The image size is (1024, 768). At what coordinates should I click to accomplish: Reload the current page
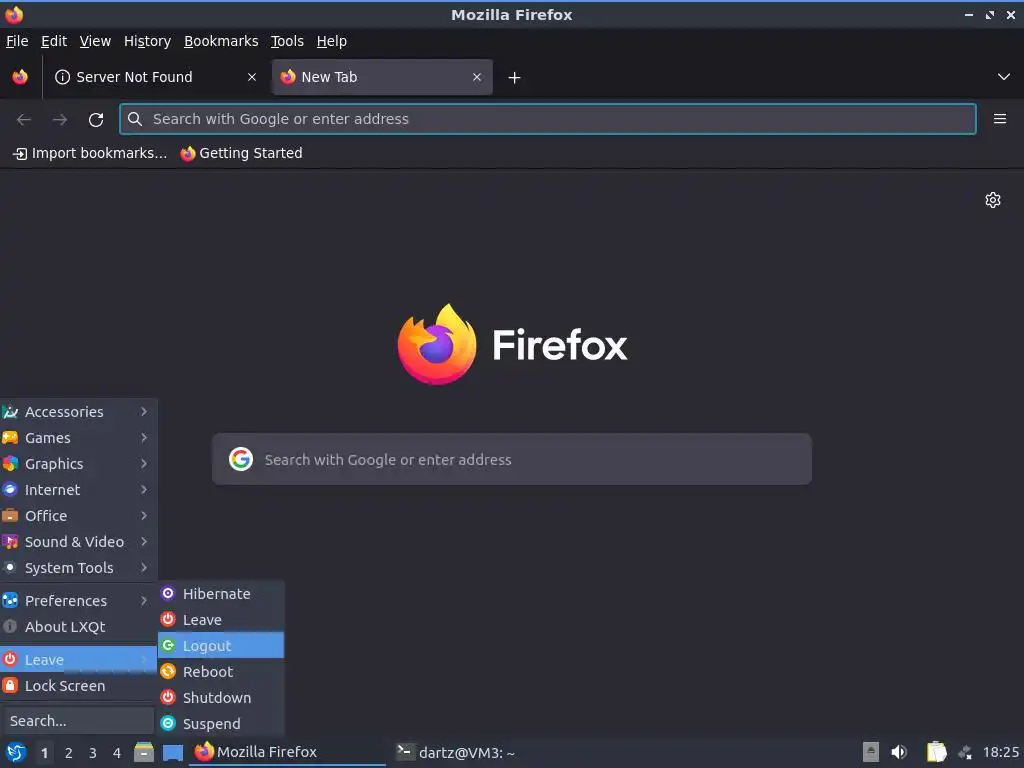point(96,120)
